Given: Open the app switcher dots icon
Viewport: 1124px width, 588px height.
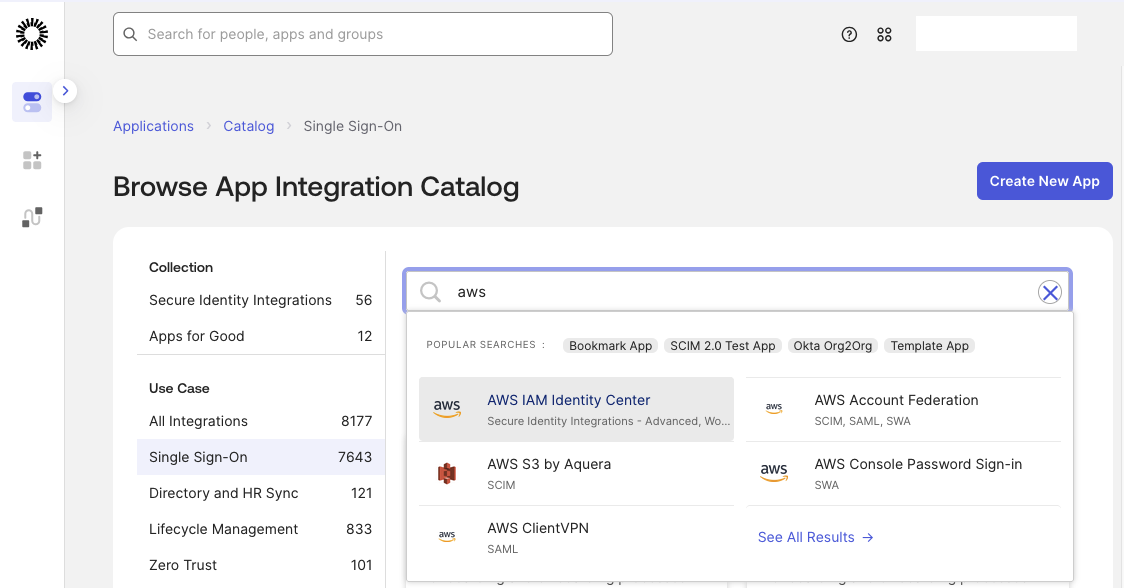Looking at the screenshot, I should click(884, 34).
